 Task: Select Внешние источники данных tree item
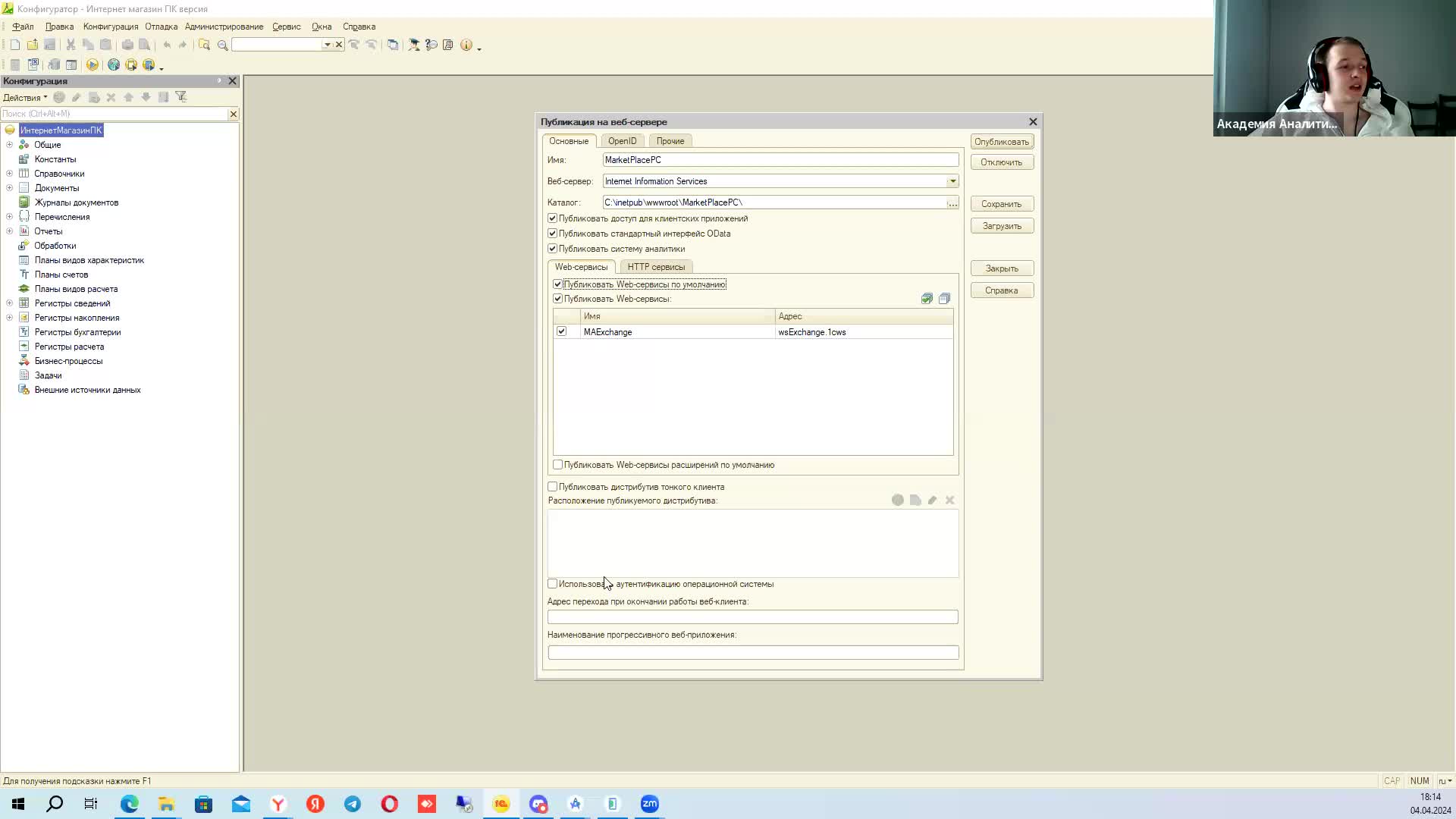tap(87, 390)
